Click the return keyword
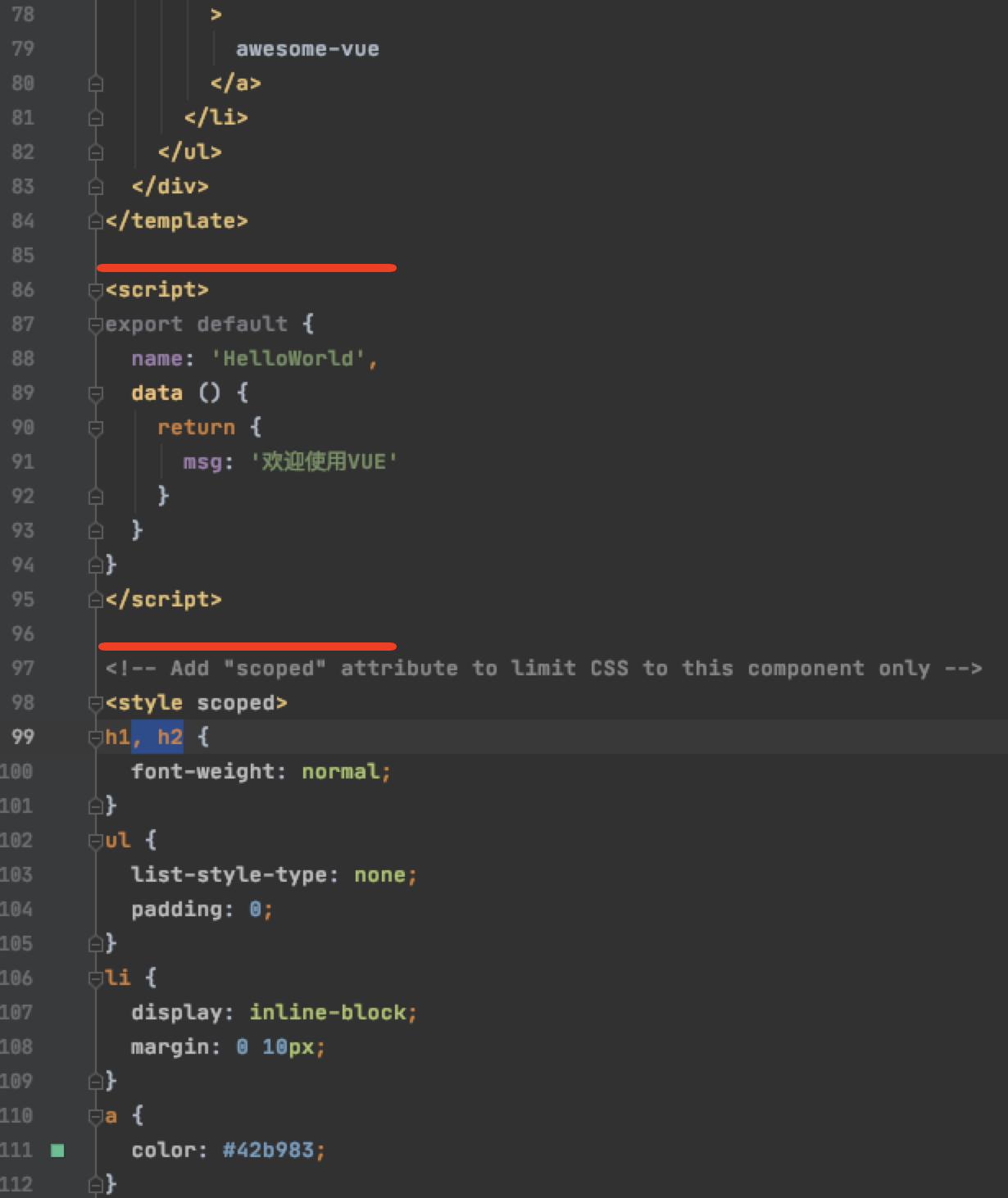Screen dimensions: 1008x1198 [x=196, y=428]
